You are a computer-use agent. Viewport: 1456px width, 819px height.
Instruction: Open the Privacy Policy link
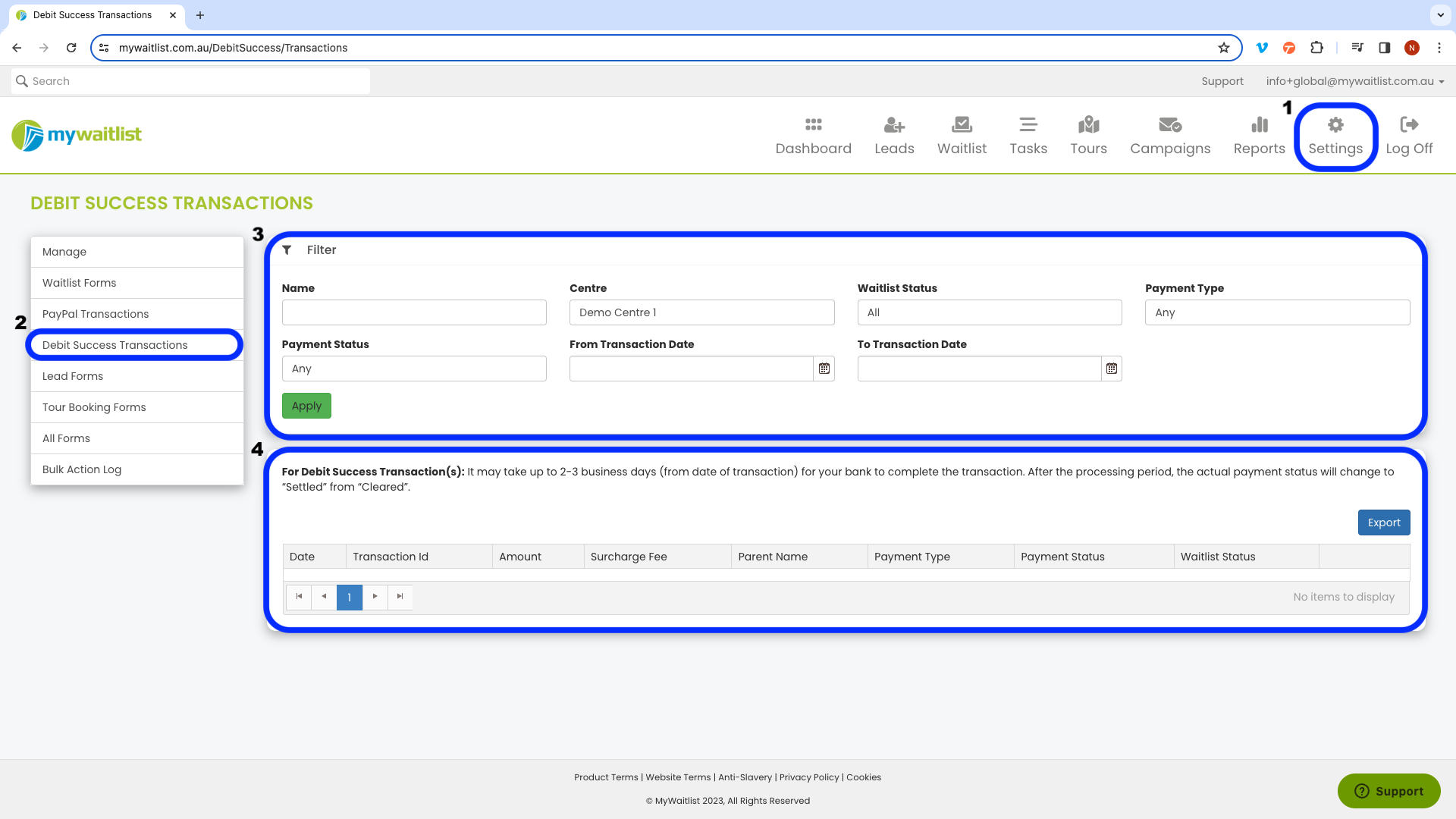click(809, 777)
